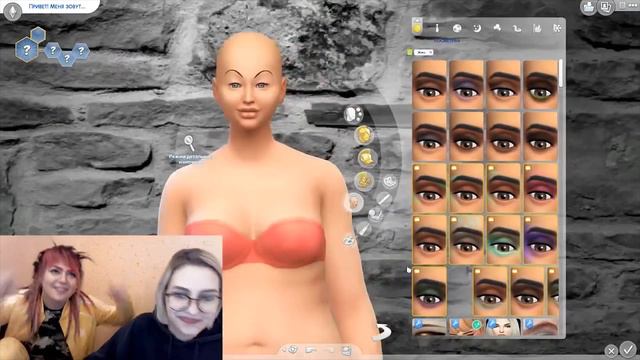Choose the second eyeshadow in the third row

[467, 188]
